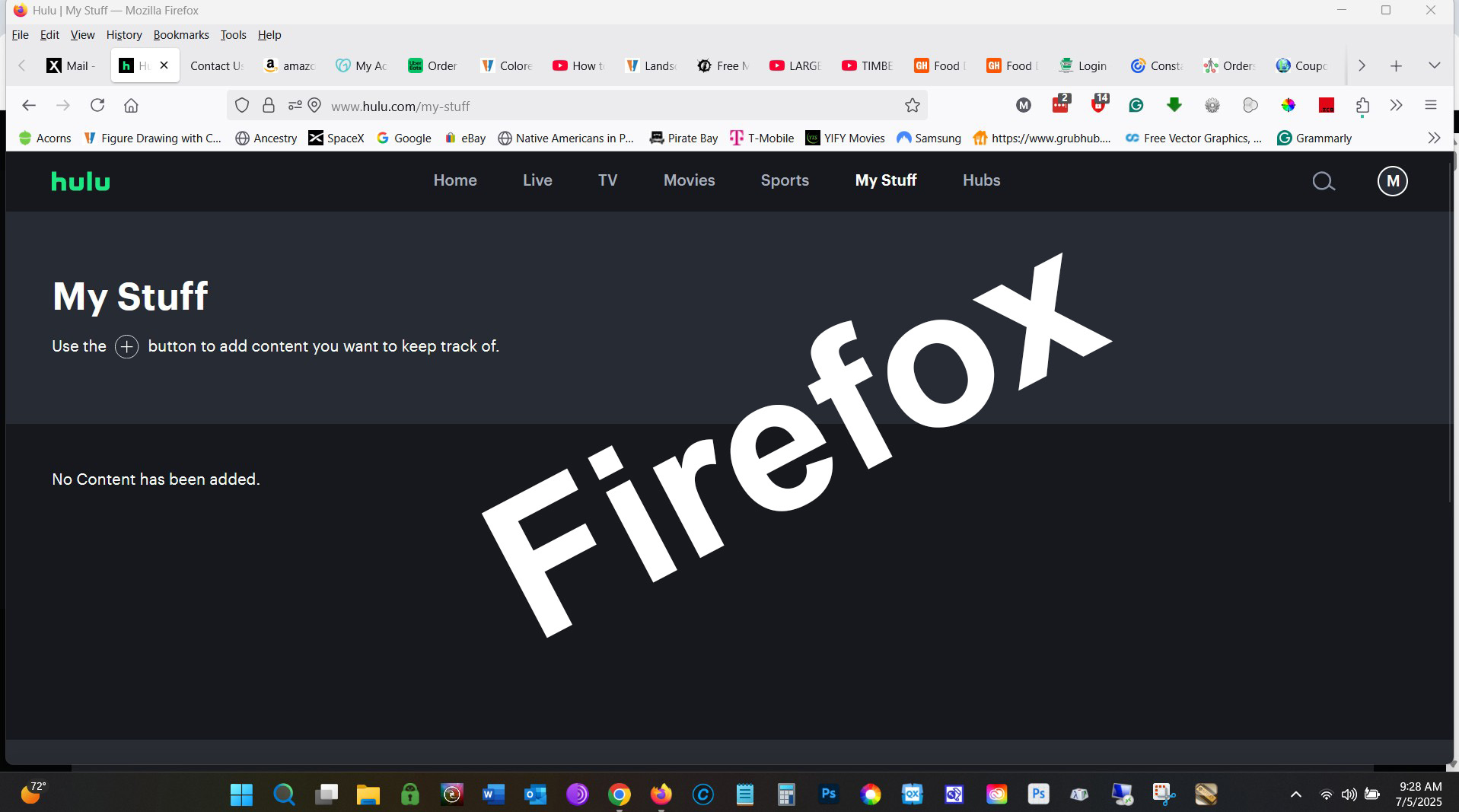The height and width of the screenshot is (812, 1459).
Task: Show more bookmarks chevron
Action: 1434,138
